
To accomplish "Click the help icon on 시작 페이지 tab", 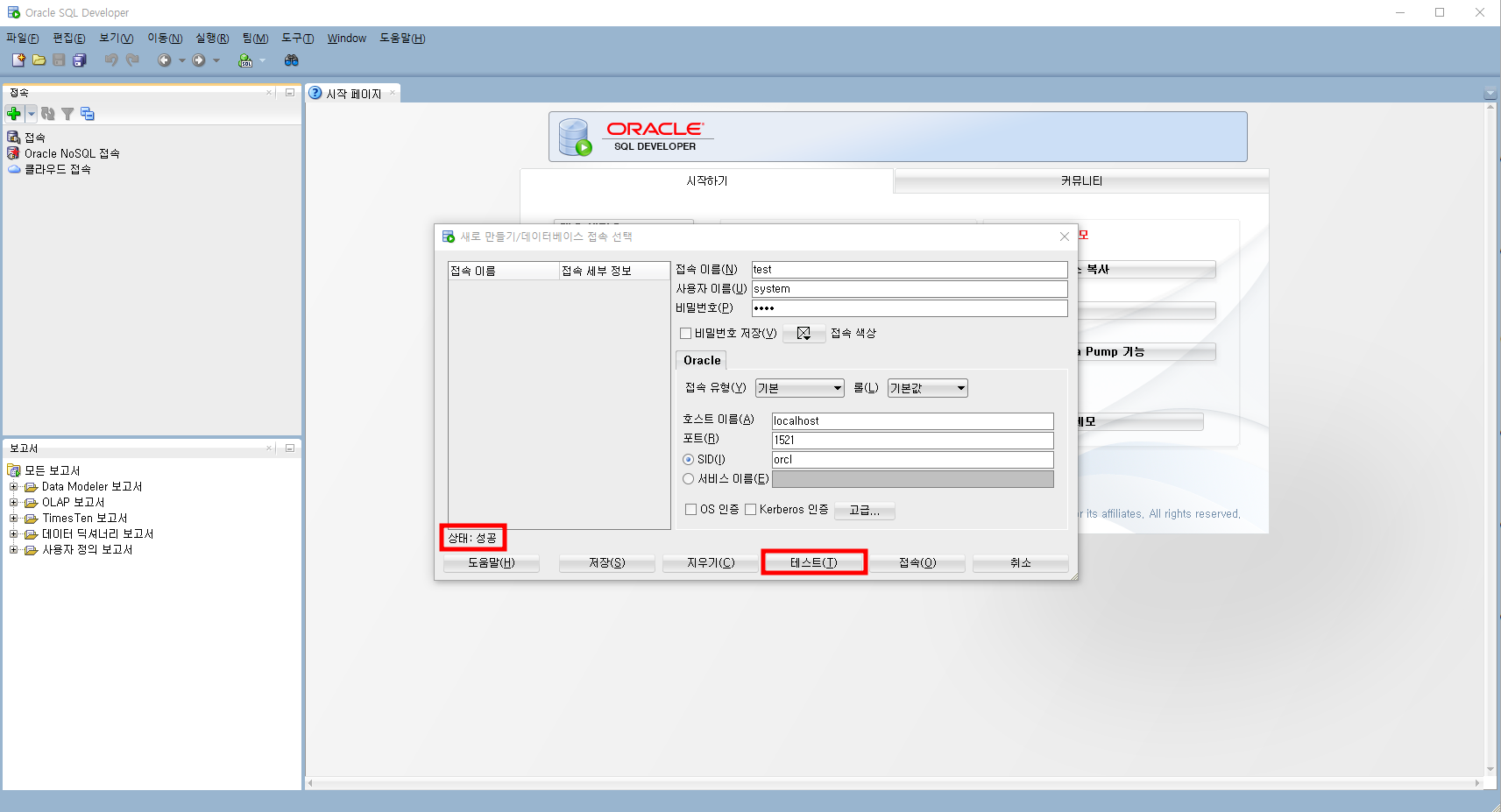I will click(315, 93).
